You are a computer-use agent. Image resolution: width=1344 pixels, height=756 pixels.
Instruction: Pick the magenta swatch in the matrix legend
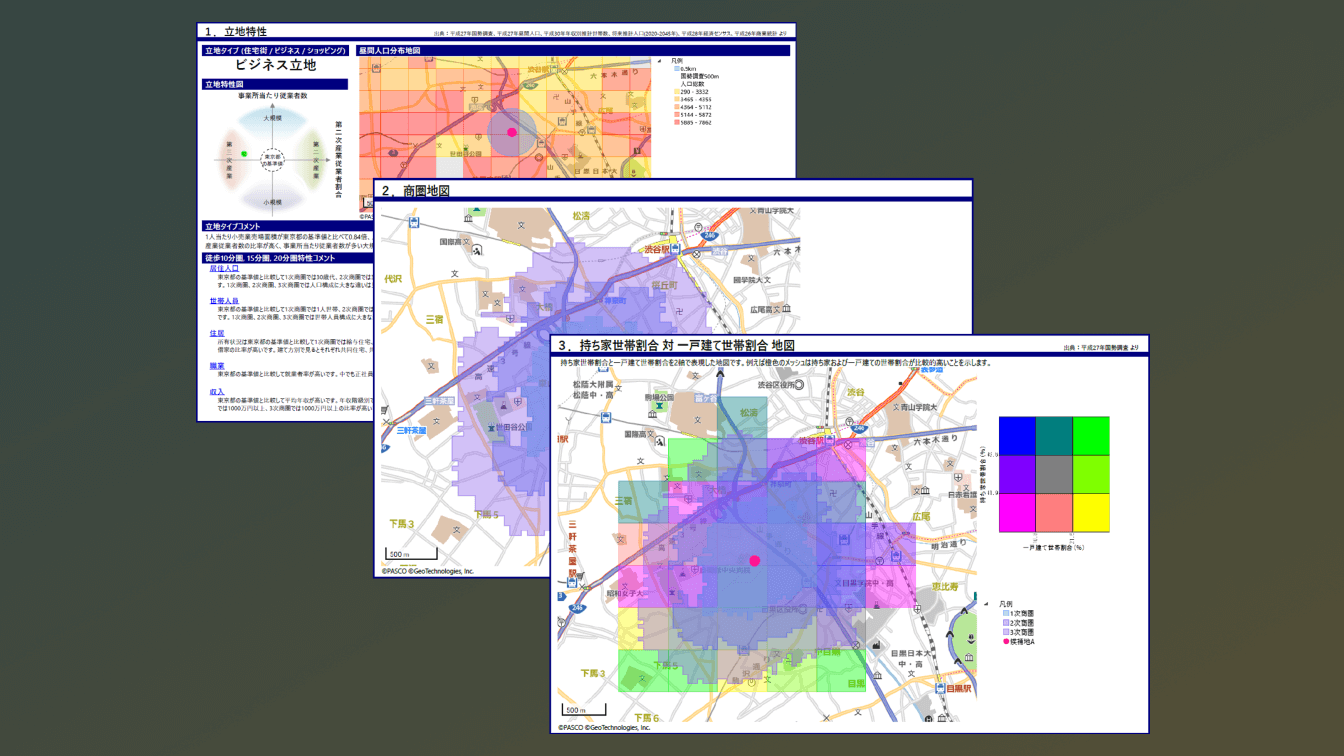[x=1017, y=512]
